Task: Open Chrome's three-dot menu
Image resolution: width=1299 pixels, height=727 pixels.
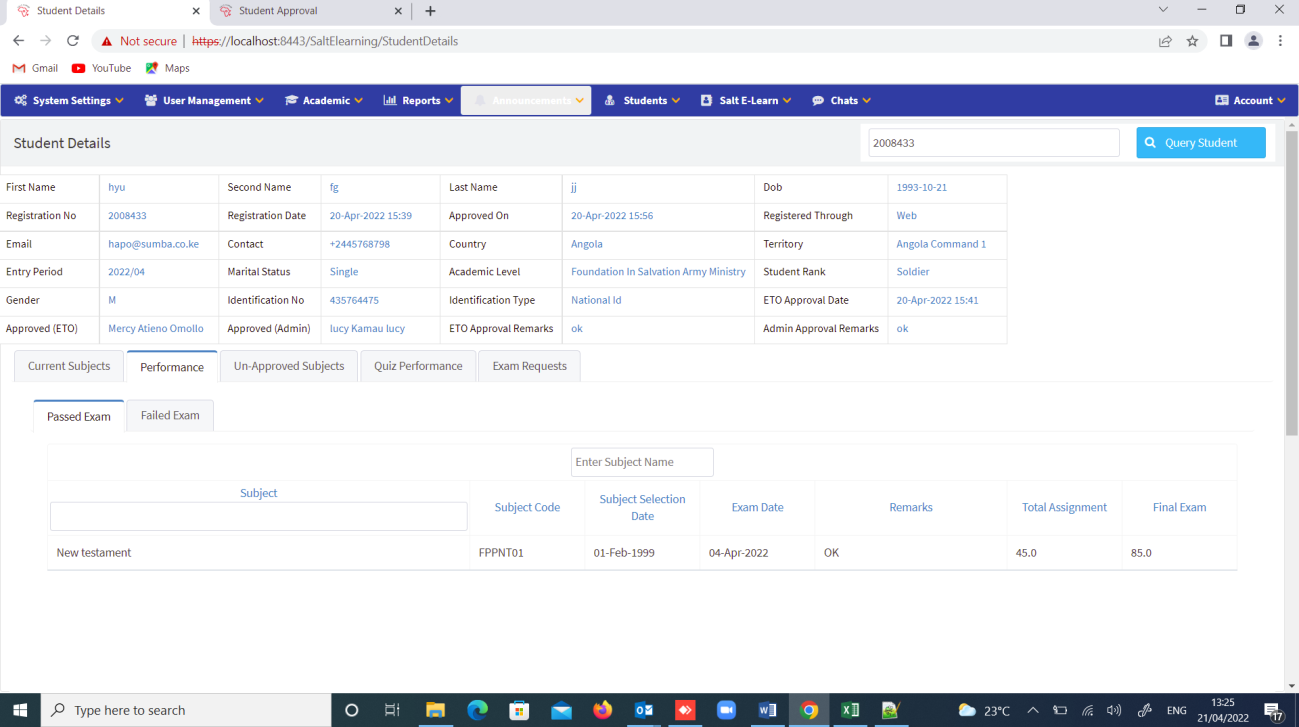Action: point(1280,41)
